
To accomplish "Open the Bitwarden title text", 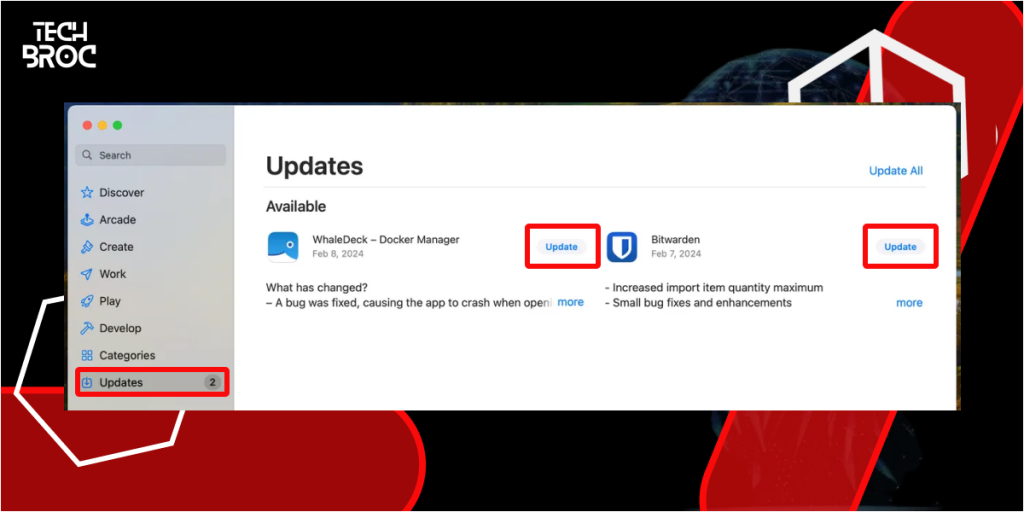I will point(675,240).
